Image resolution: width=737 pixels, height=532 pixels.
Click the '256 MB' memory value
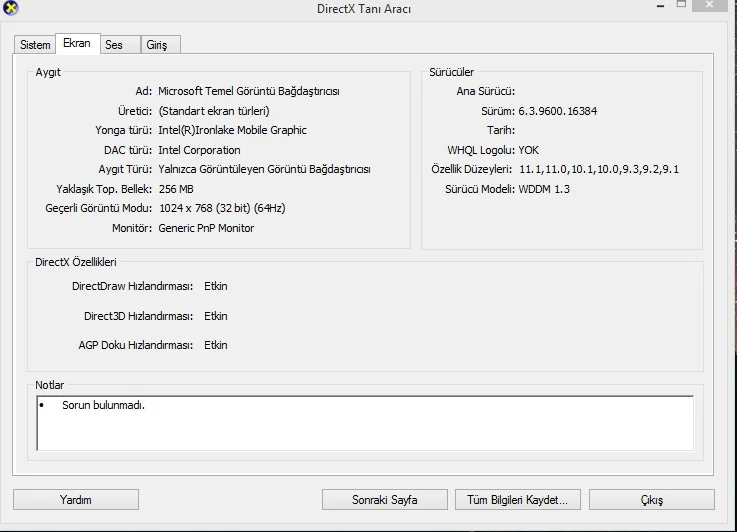click(x=176, y=189)
